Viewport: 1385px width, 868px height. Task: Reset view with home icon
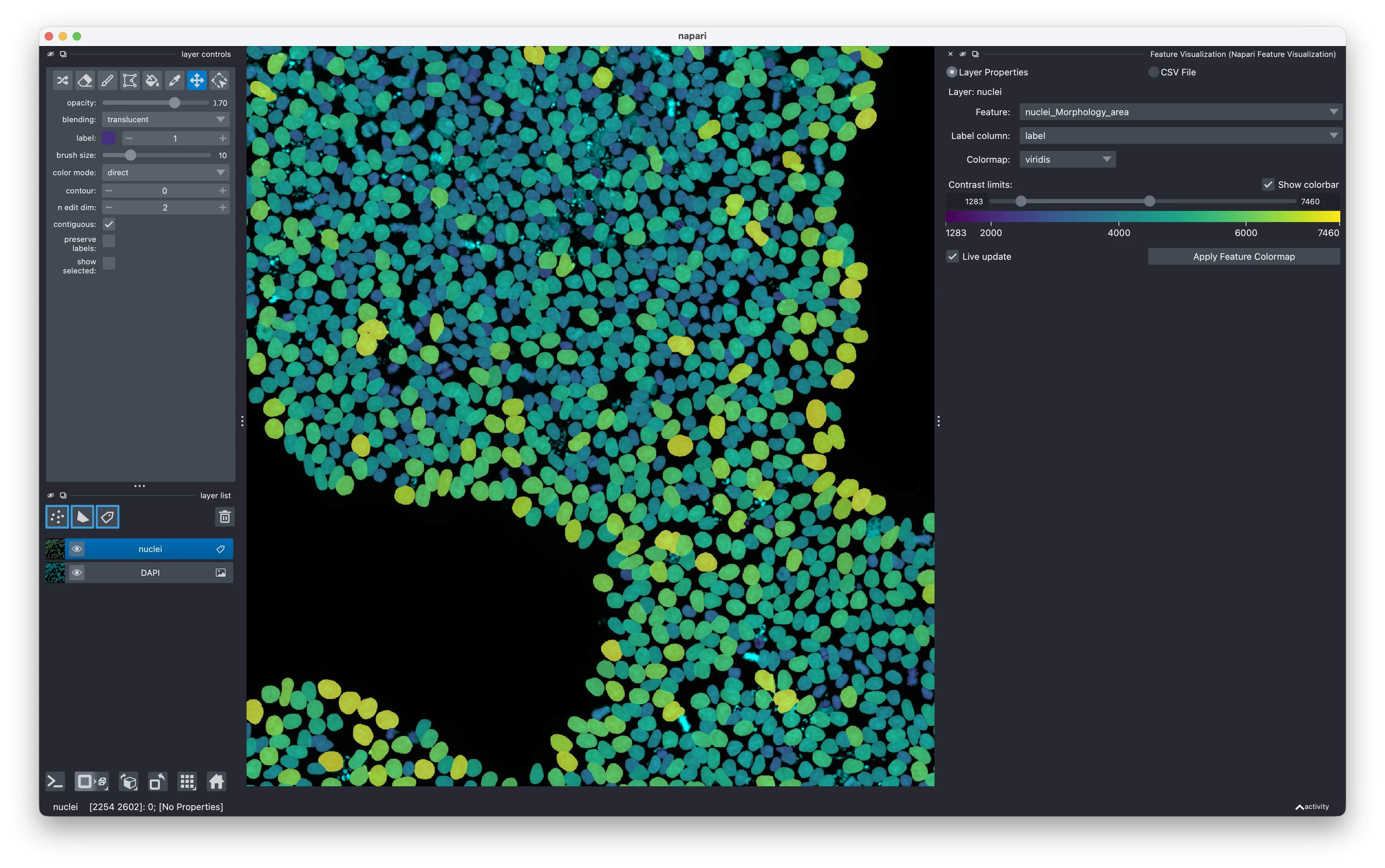[x=217, y=781]
